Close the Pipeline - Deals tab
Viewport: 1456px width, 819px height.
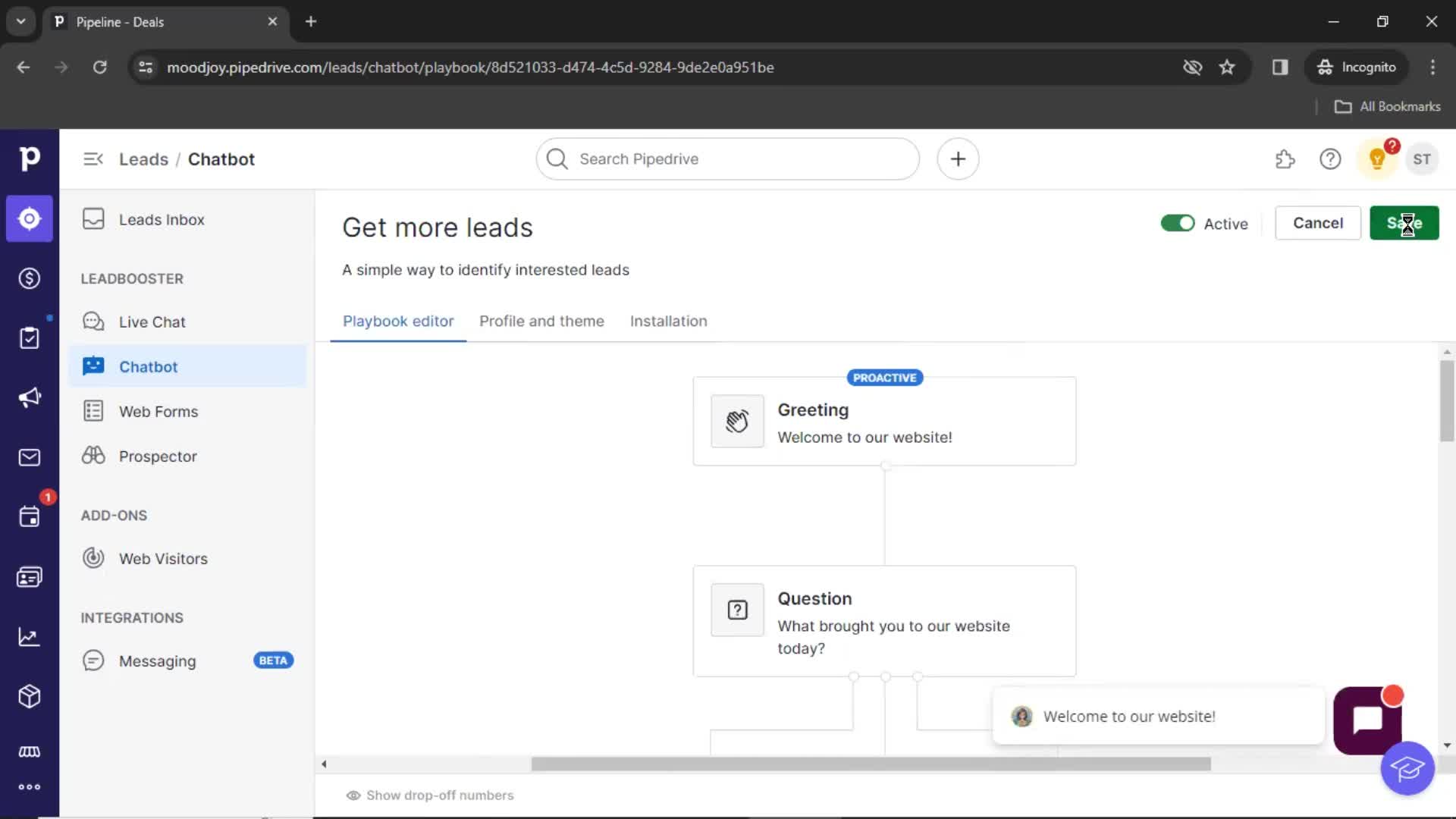[272, 21]
